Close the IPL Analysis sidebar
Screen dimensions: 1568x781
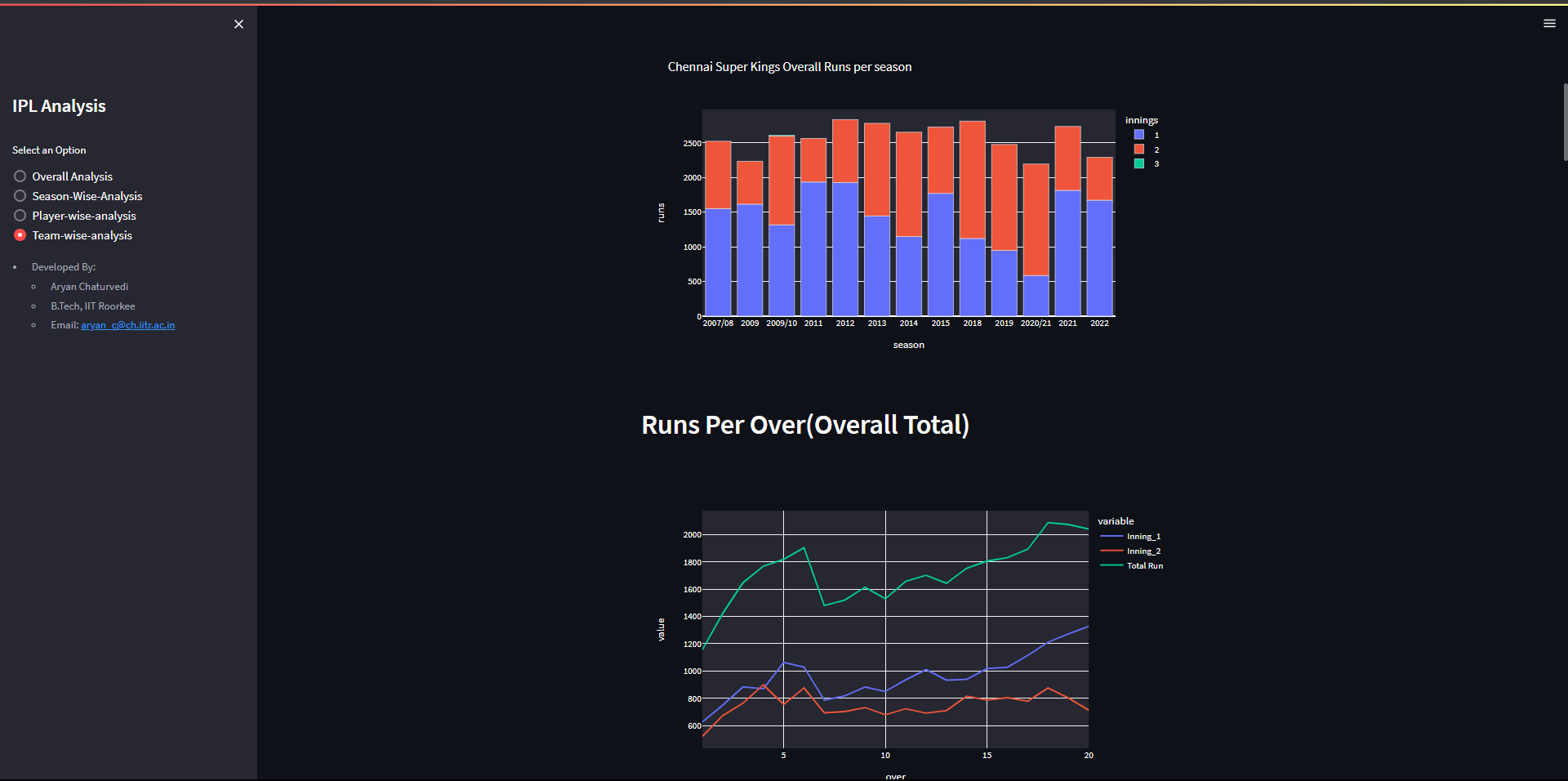(x=238, y=24)
